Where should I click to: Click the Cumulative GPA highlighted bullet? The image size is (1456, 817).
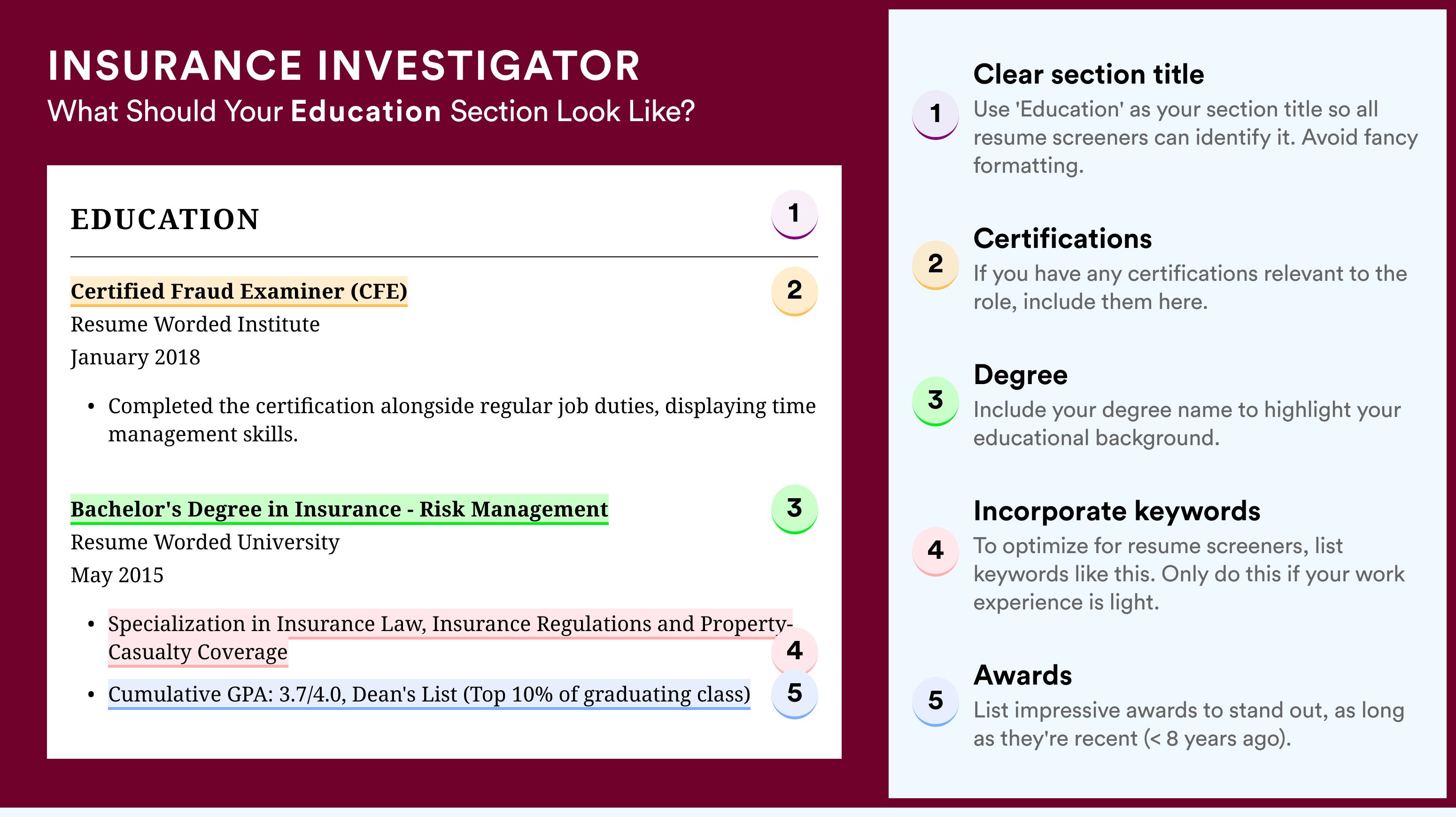(x=429, y=694)
